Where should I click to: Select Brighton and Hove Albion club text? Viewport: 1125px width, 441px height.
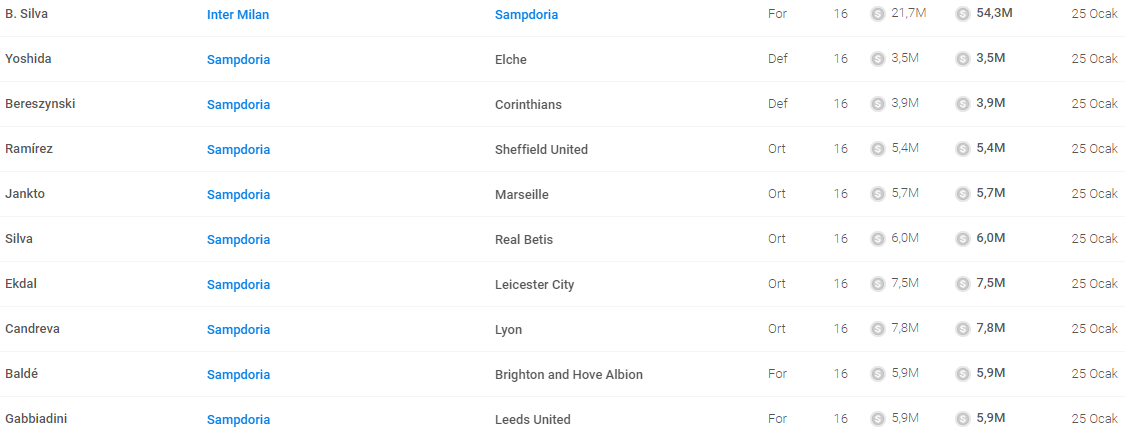click(569, 374)
